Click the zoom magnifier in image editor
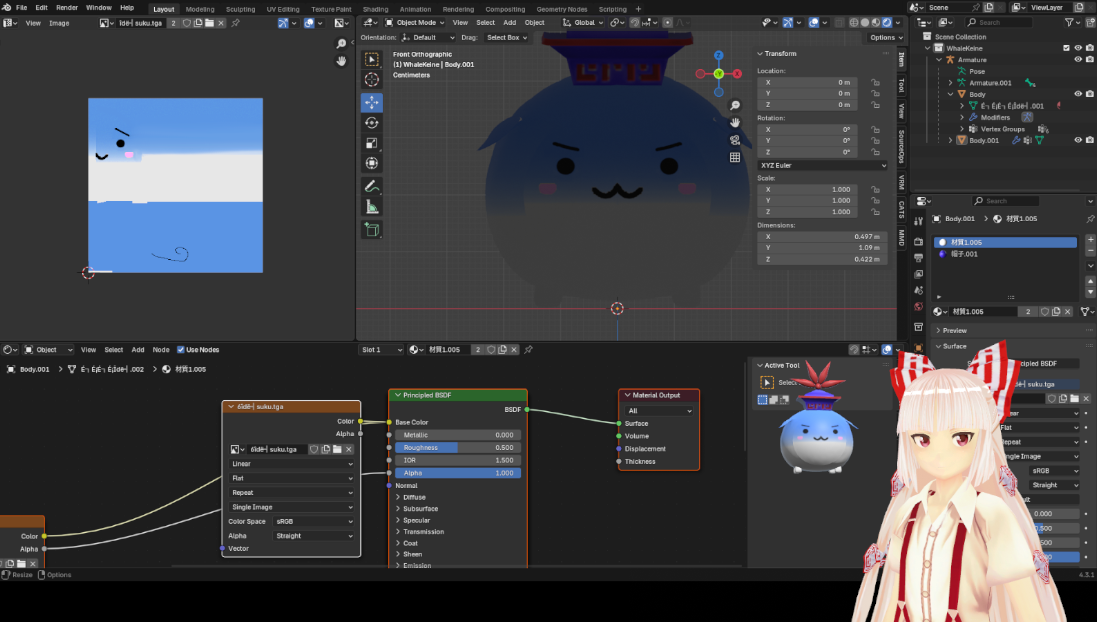The image size is (1097, 622). pos(341,44)
